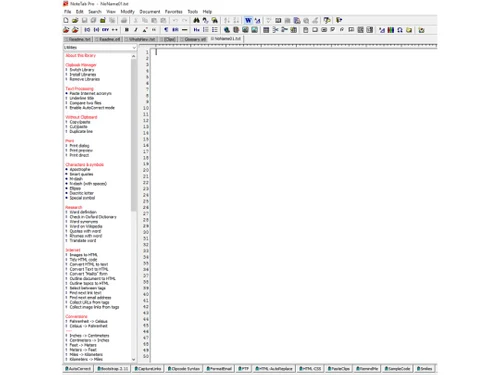
Task: Click the insert image picture icon
Action: pyautogui.click(x=245, y=30)
